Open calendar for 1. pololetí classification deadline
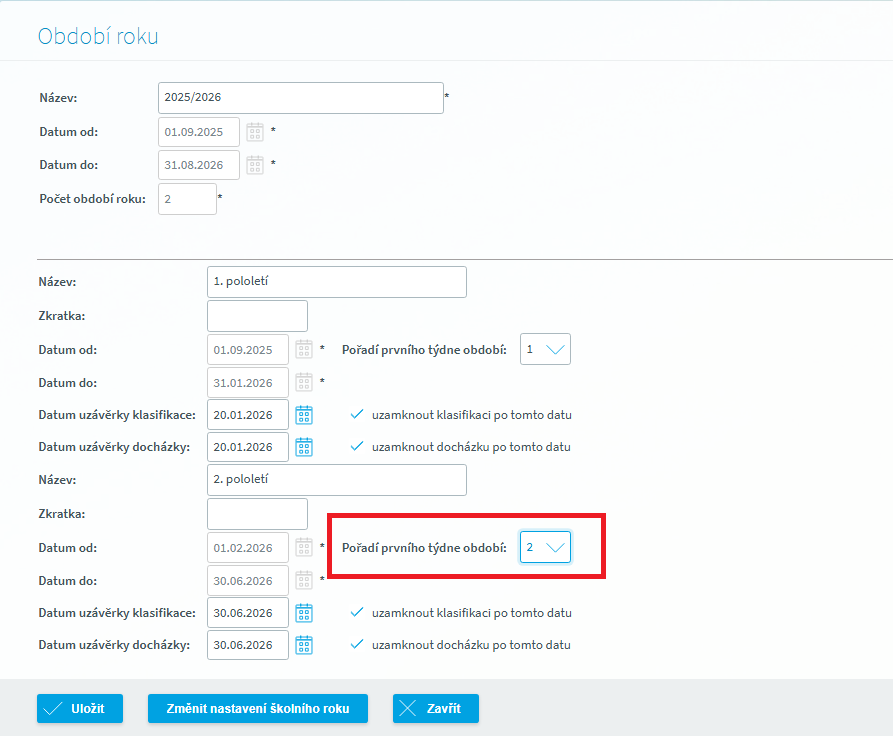This screenshot has height=736, width=893. [x=304, y=415]
